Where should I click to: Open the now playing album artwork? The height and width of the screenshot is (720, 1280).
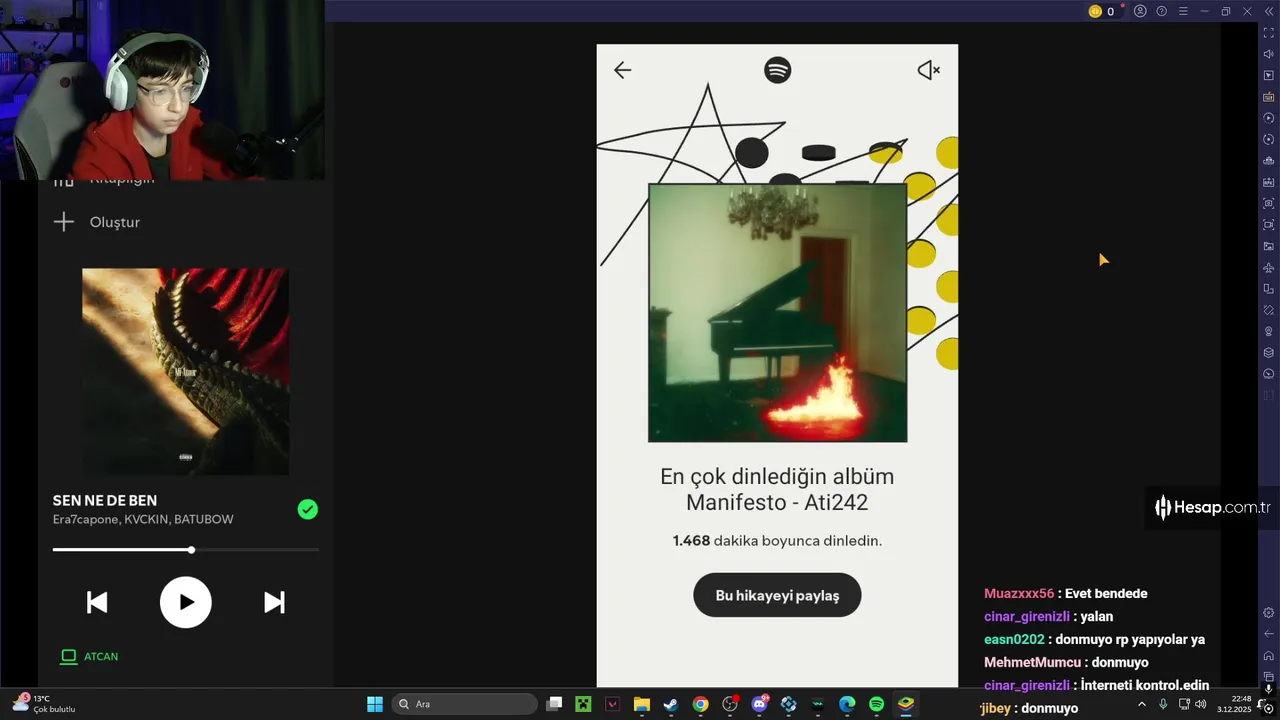pyautogui.click(x=186, y=371)
